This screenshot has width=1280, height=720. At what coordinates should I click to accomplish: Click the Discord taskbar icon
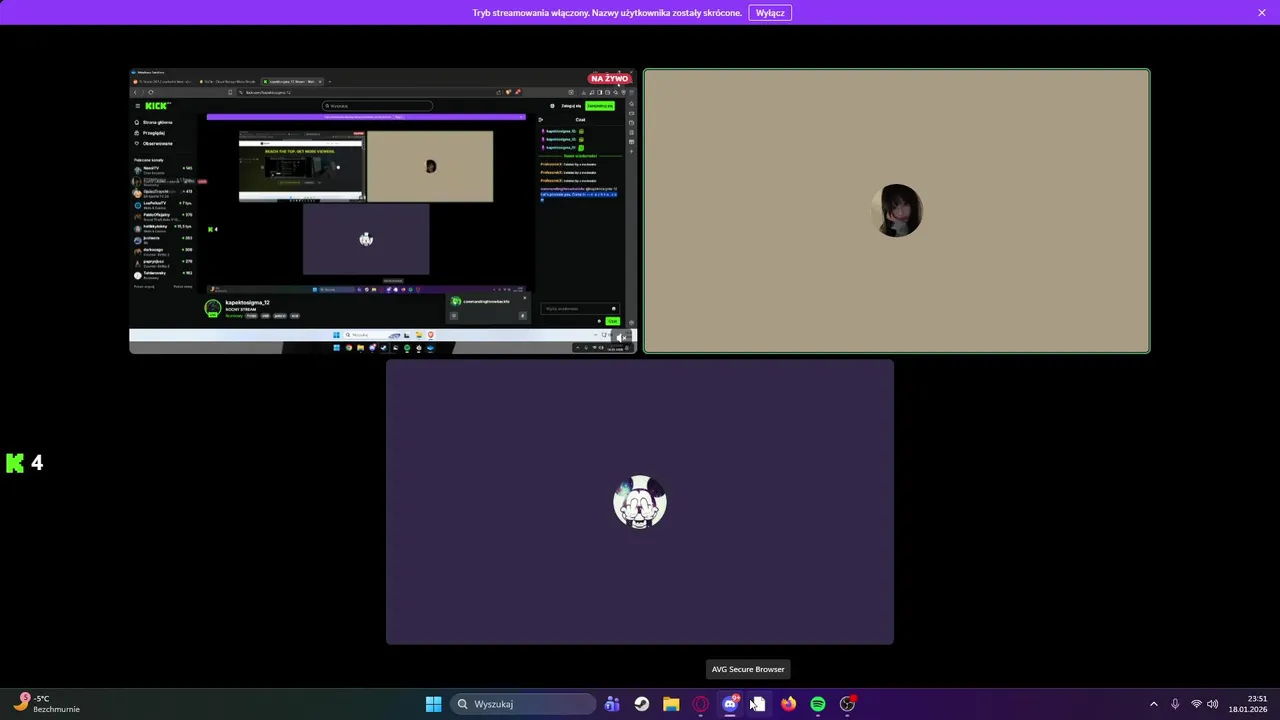coord(730,704)
